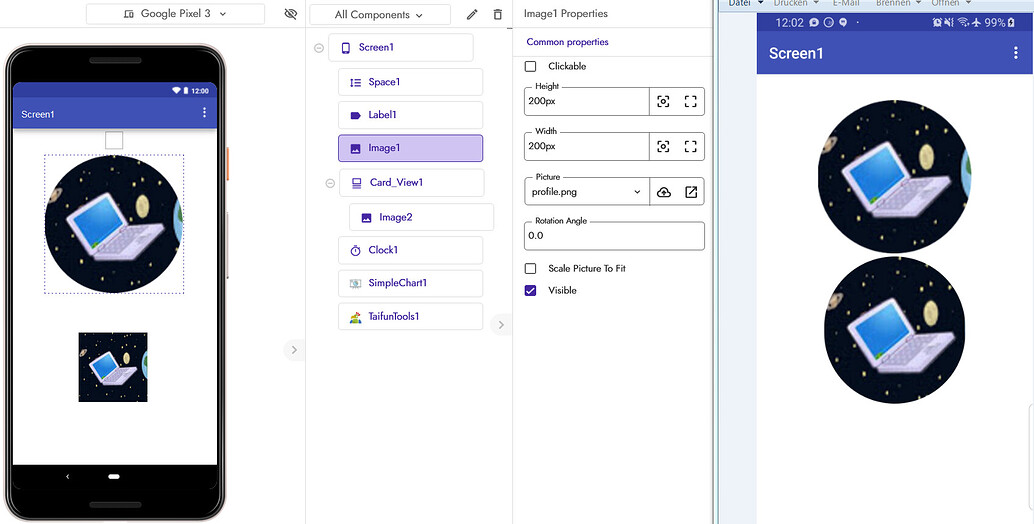This screenshot has width=1034, height=524.
Task: Click the Rotation Angle input field
Action: click(613, 236)
